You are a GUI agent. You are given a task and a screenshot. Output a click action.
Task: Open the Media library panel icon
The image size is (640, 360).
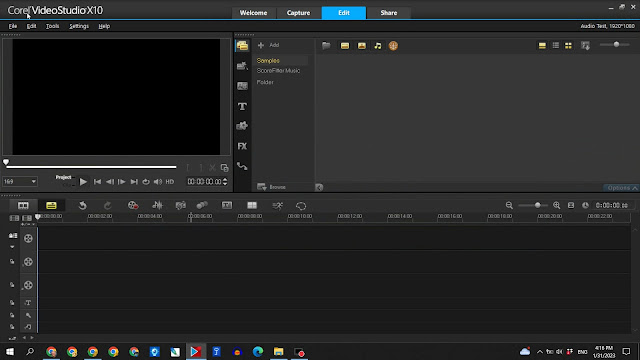click(x=242, y=46)
